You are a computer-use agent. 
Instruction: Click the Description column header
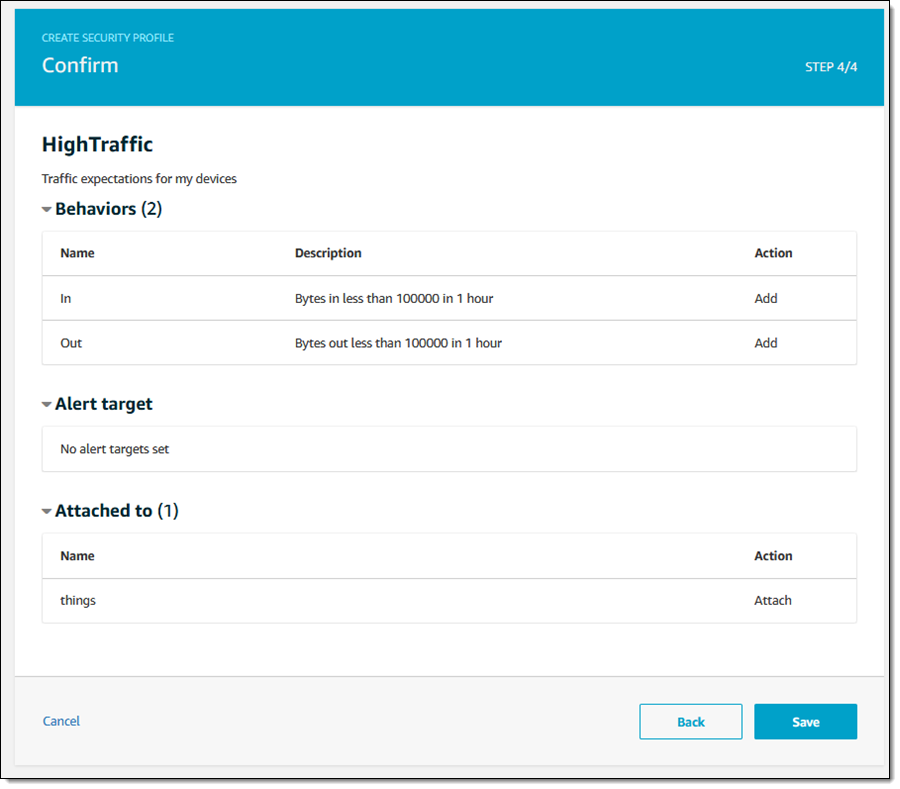pos(328,253)
